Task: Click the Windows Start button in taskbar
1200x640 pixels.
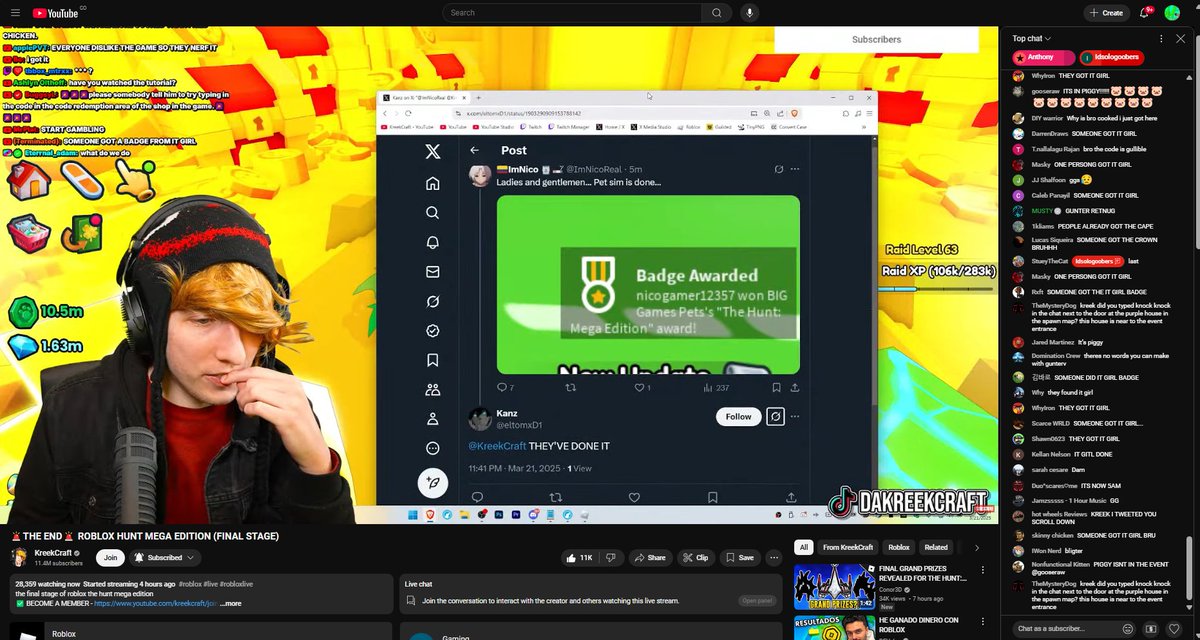Action: click(414, 515)
